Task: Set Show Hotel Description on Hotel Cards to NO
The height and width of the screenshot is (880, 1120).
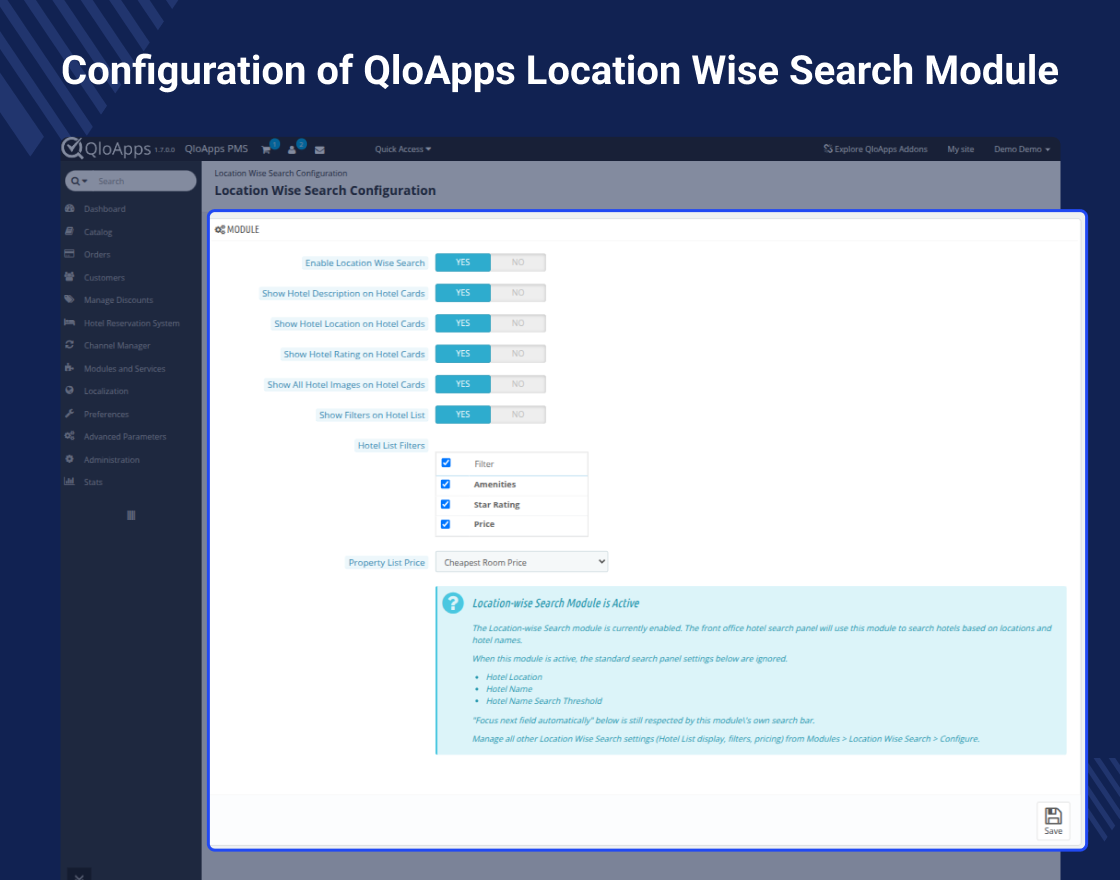Action: click(x=518, y=293)
